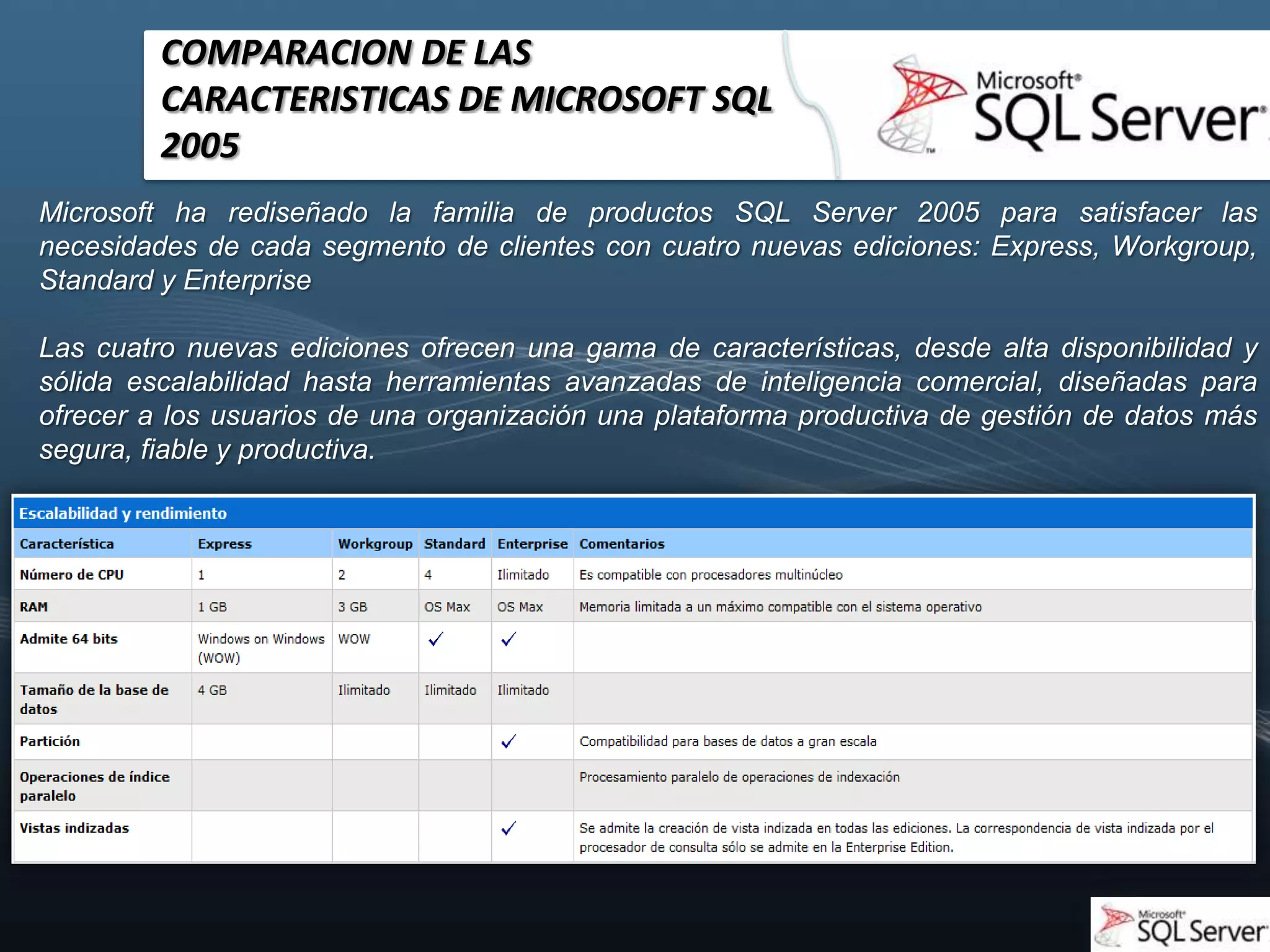Click the paragraph starting 'Las cuatro nuevas ediciones'
The height and width of the screenshot is (952, 1270).
(x=647, y=398)
